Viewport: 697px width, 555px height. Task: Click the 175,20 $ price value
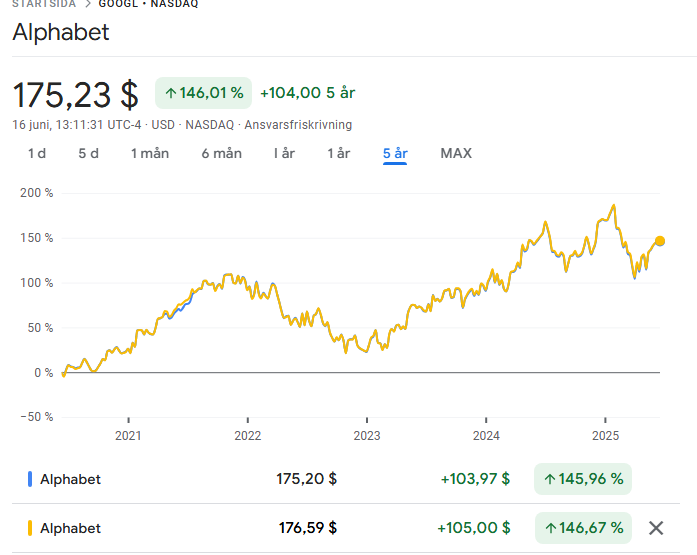coord(307,479)
